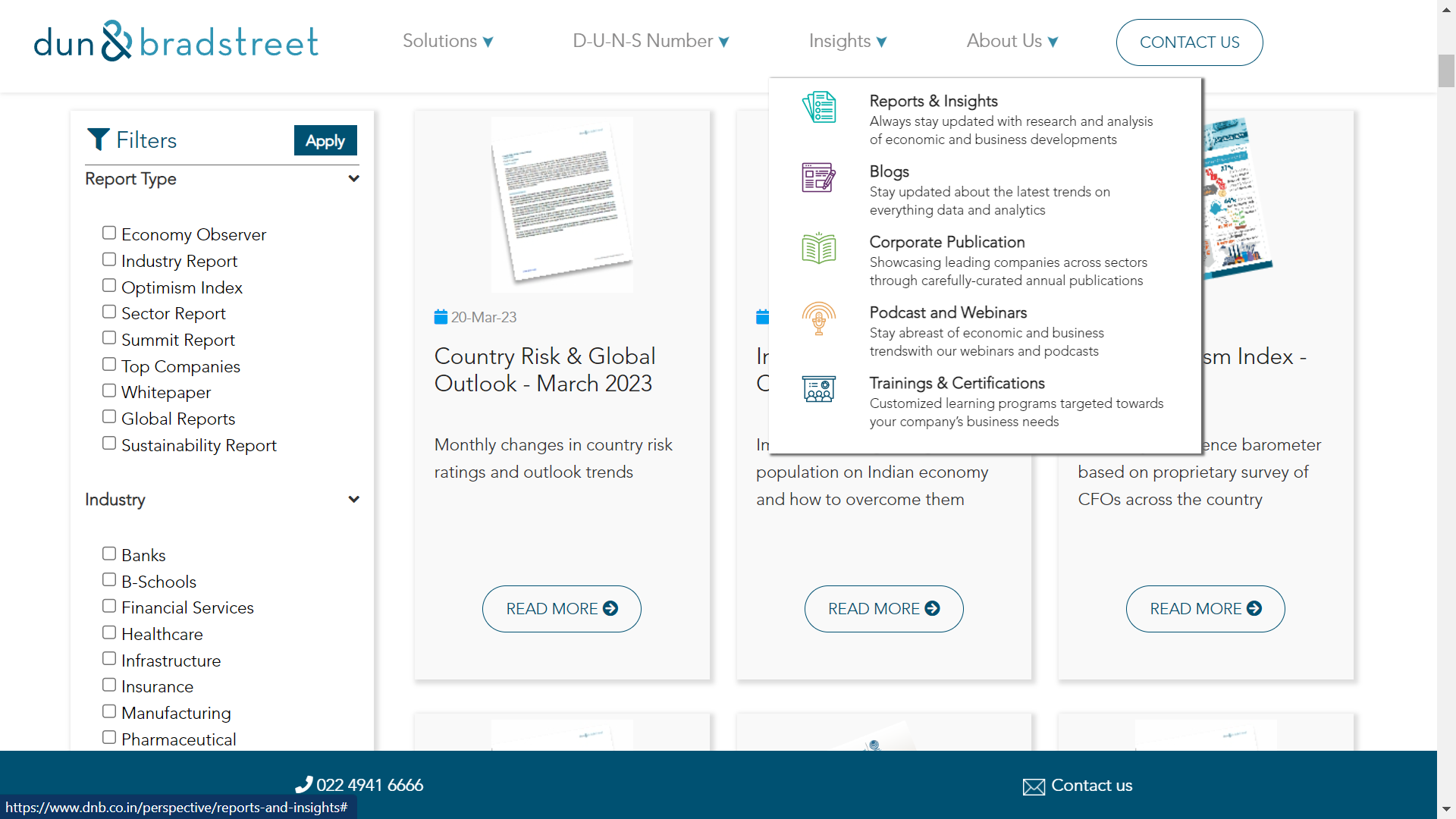Click the calendar icon beside 20-Mar-23
The height and width of the screenshot is (819, 1456).
[x=441, y=317]
